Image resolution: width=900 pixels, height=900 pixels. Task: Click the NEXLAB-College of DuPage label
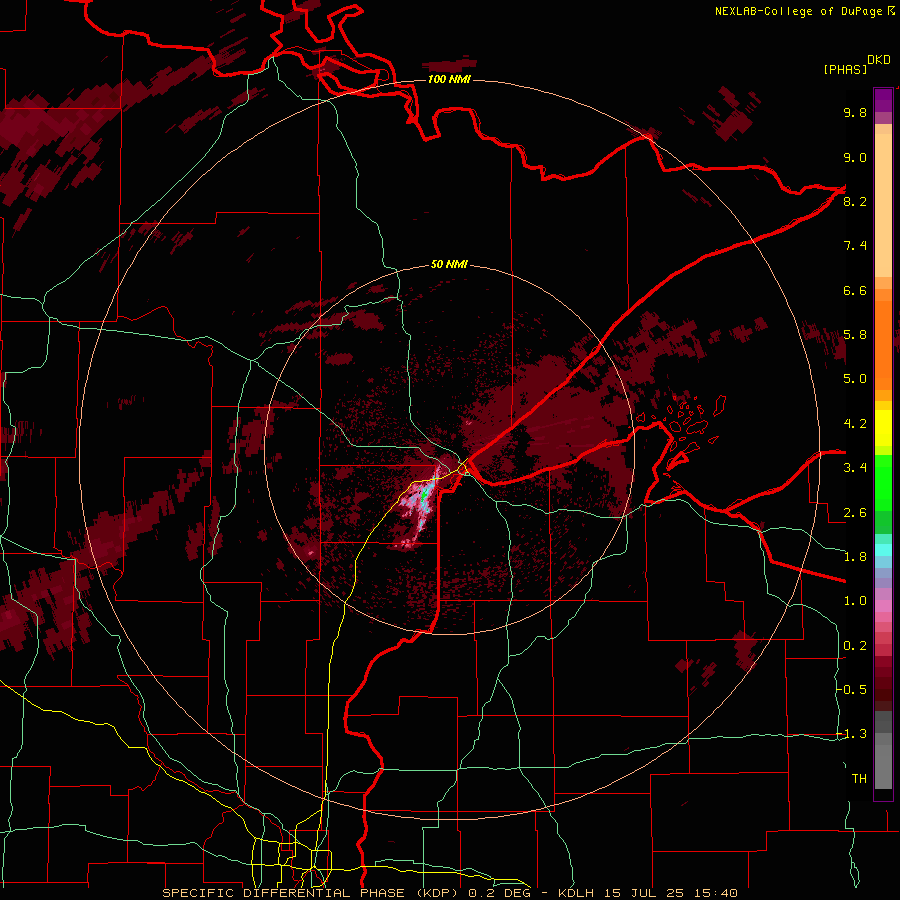pos(798,11)
